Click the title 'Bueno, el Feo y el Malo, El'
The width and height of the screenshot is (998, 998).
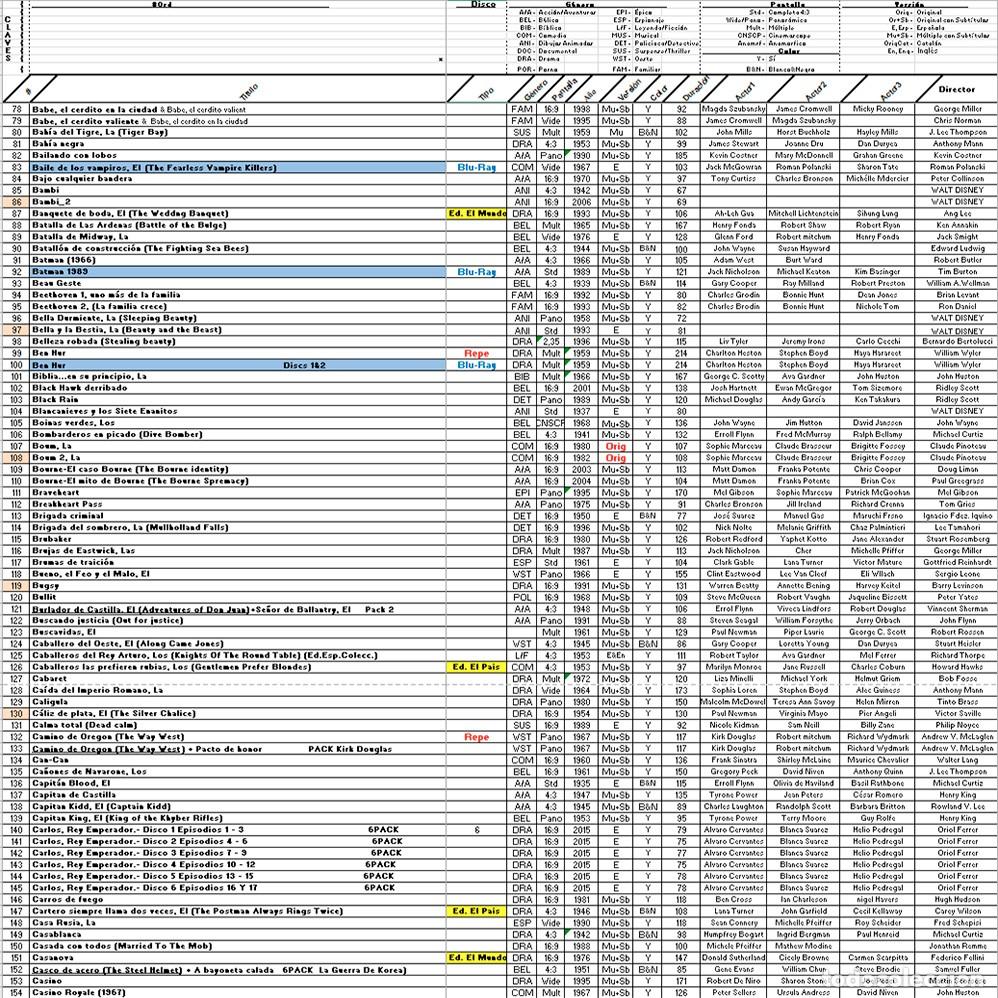tap(91, 573)
